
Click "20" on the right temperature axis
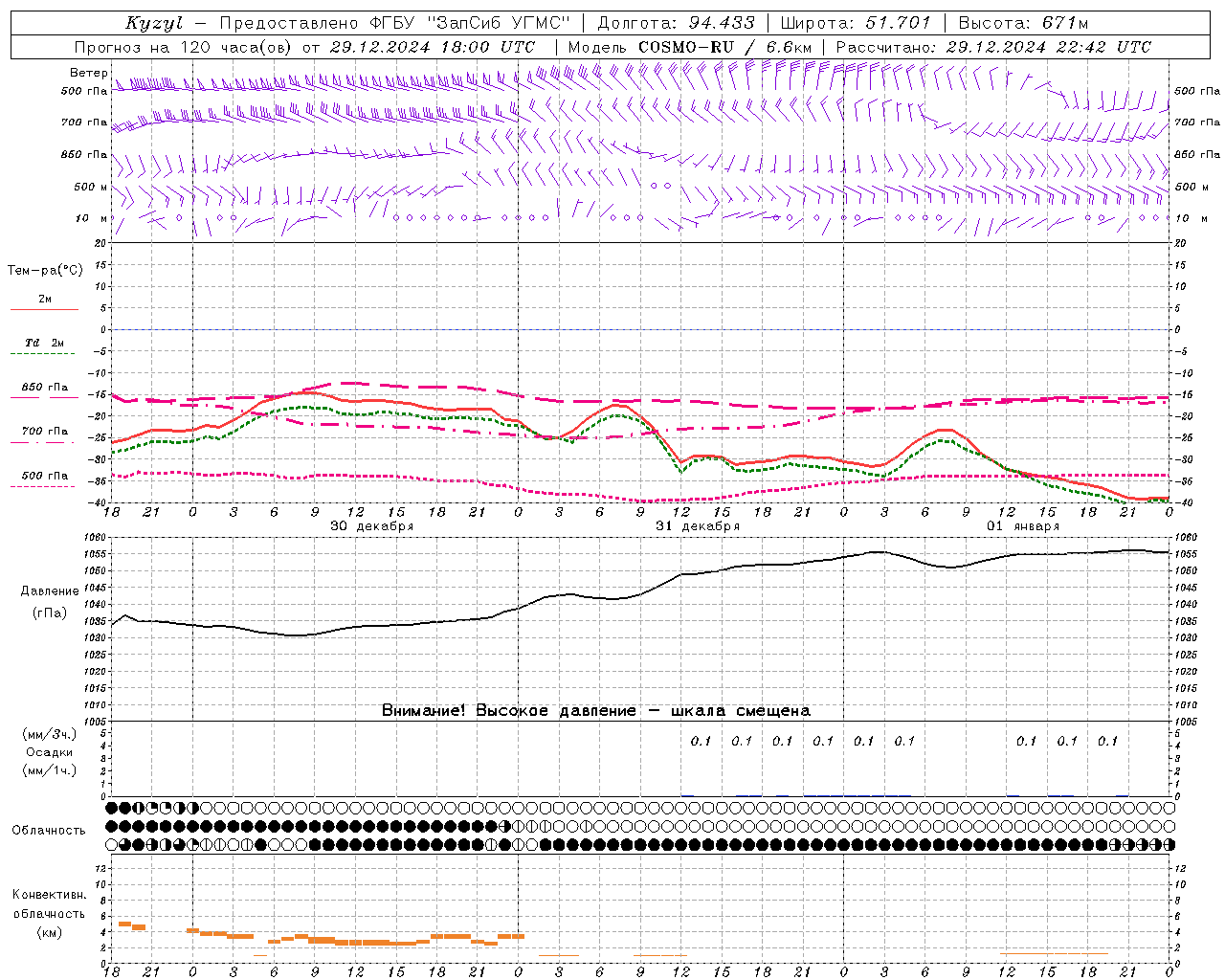coord(1179,243)
